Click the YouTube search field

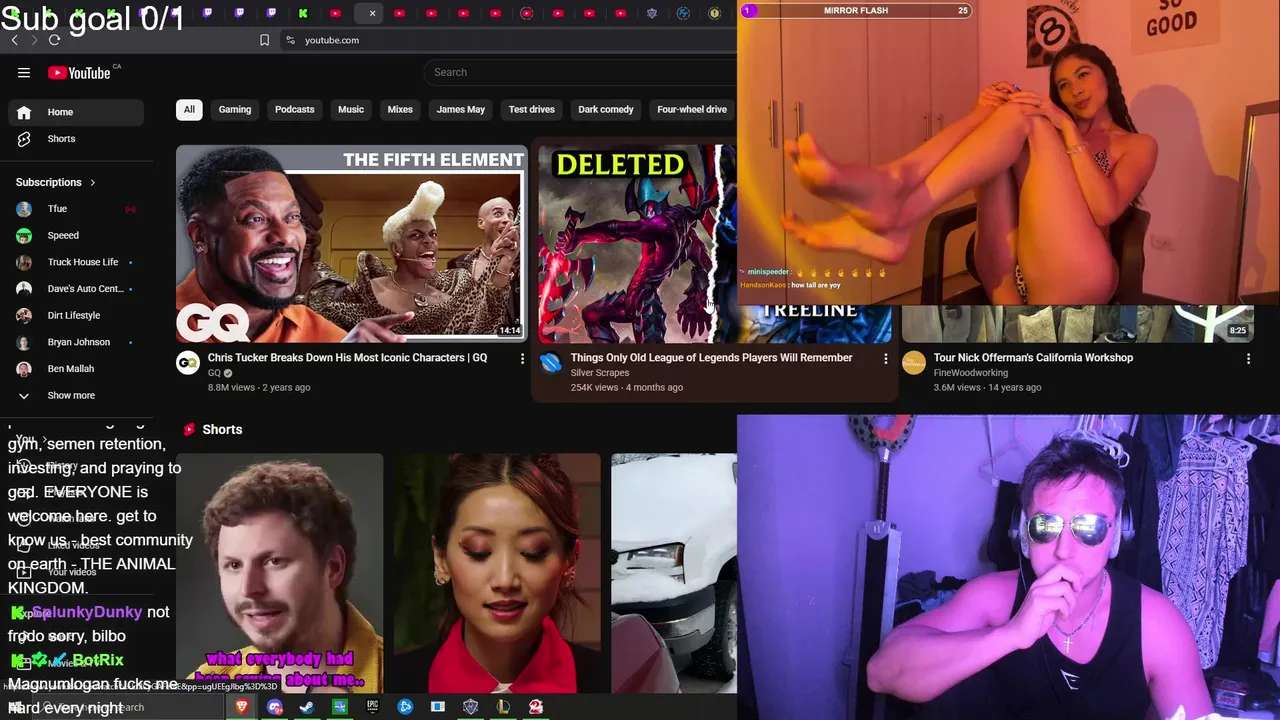[x=580, y=72]
